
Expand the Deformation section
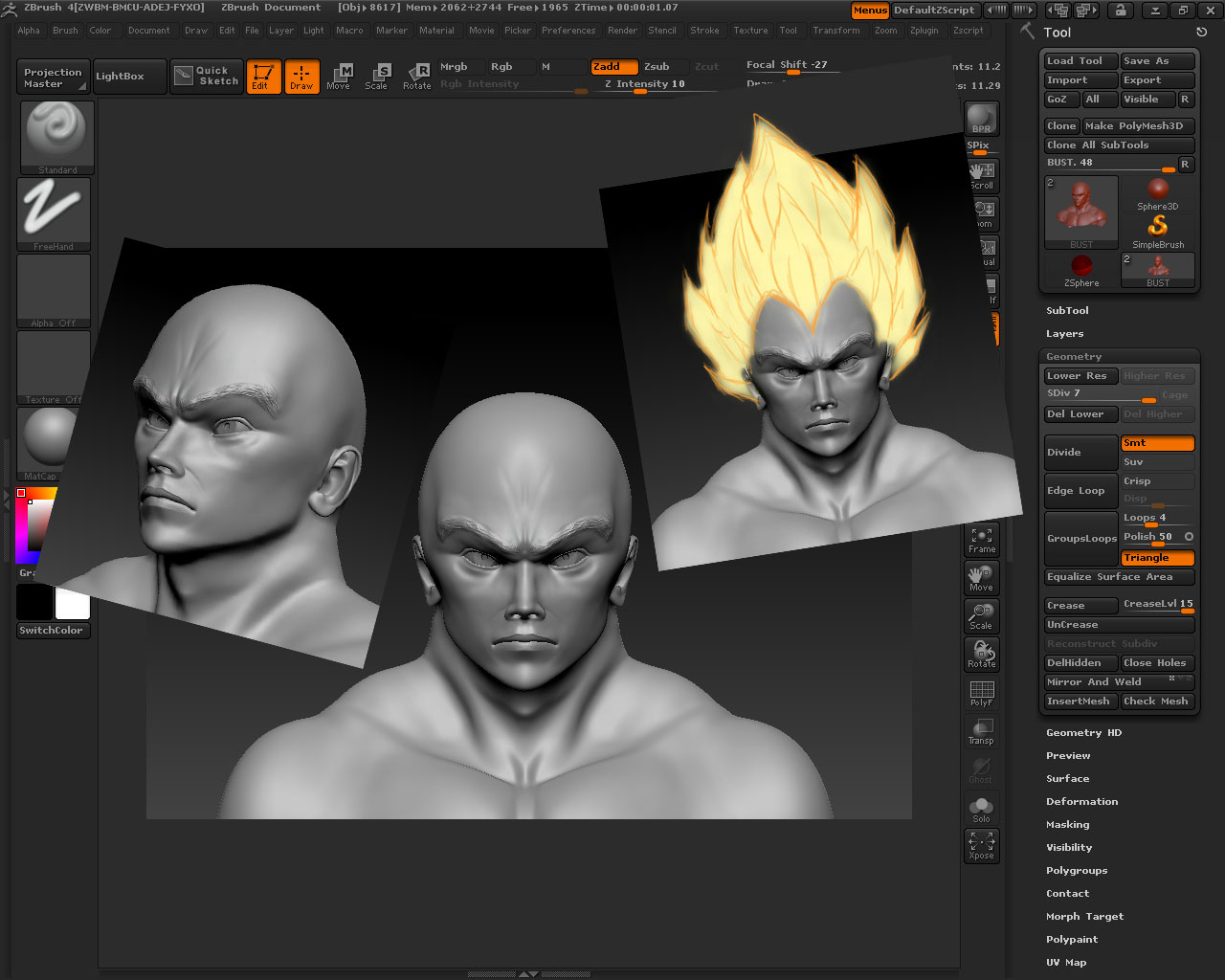1081,802
